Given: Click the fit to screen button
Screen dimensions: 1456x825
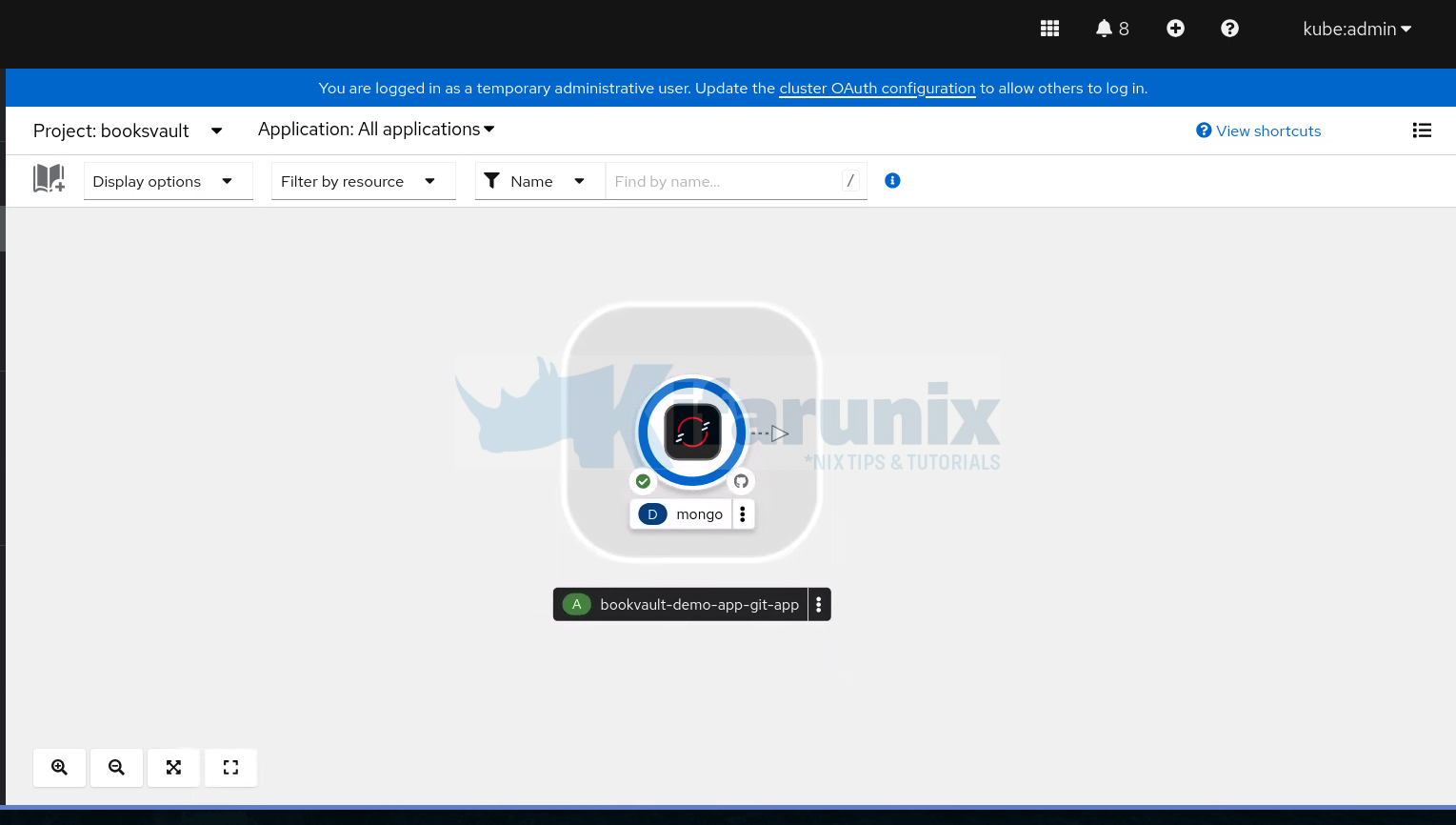Looking at the screenshot, I should pos(173,768).
